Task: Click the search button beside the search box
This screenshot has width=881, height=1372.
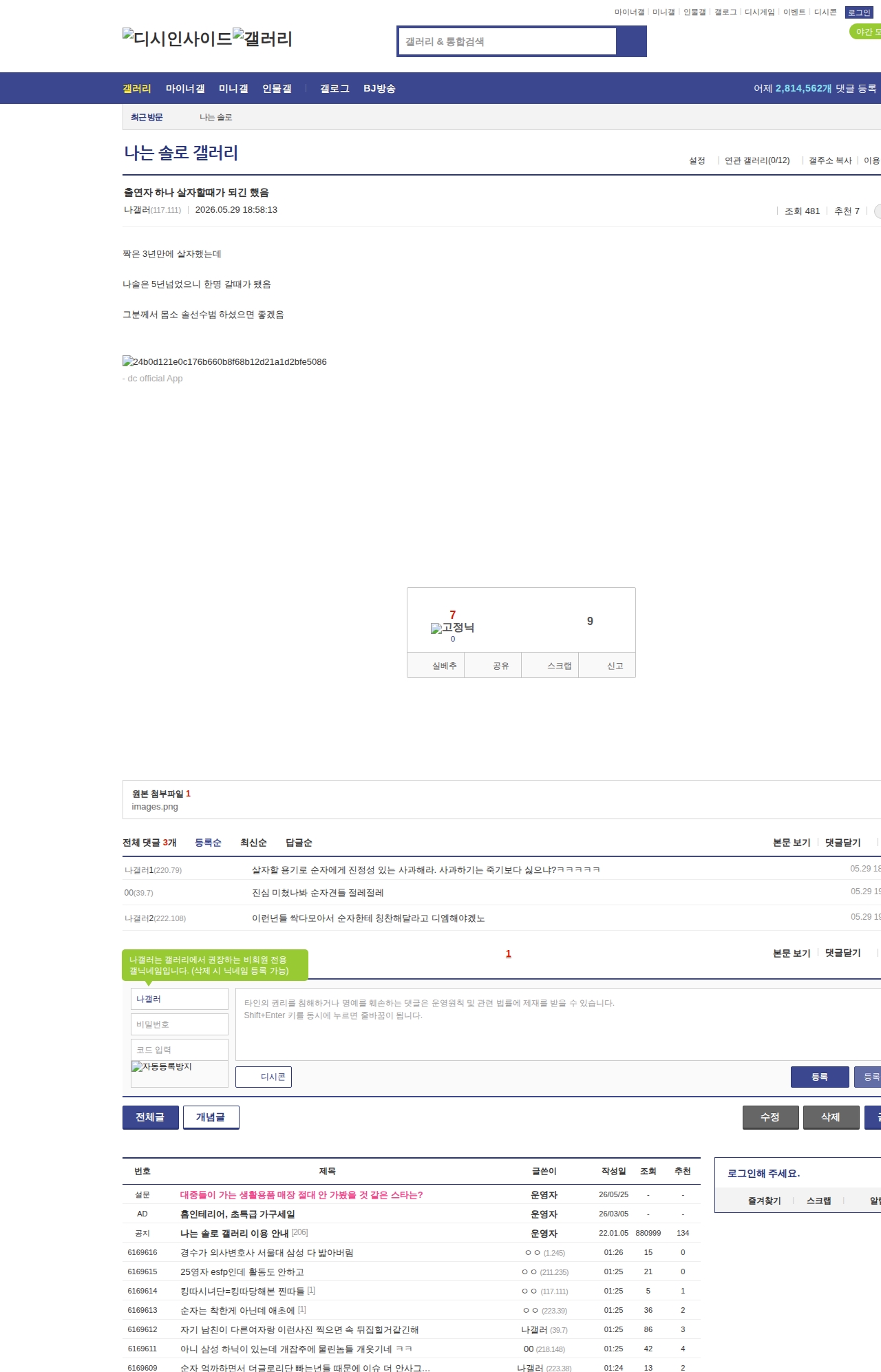Action: [631, 41]
